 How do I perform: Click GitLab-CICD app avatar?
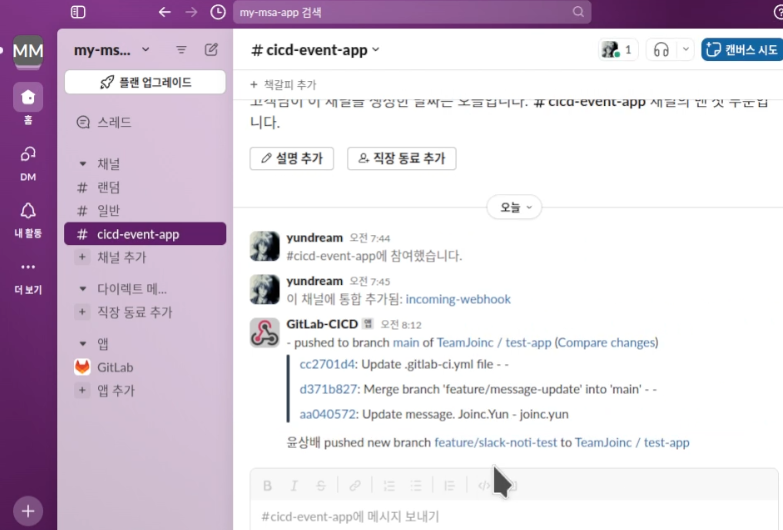coord(265,332)
